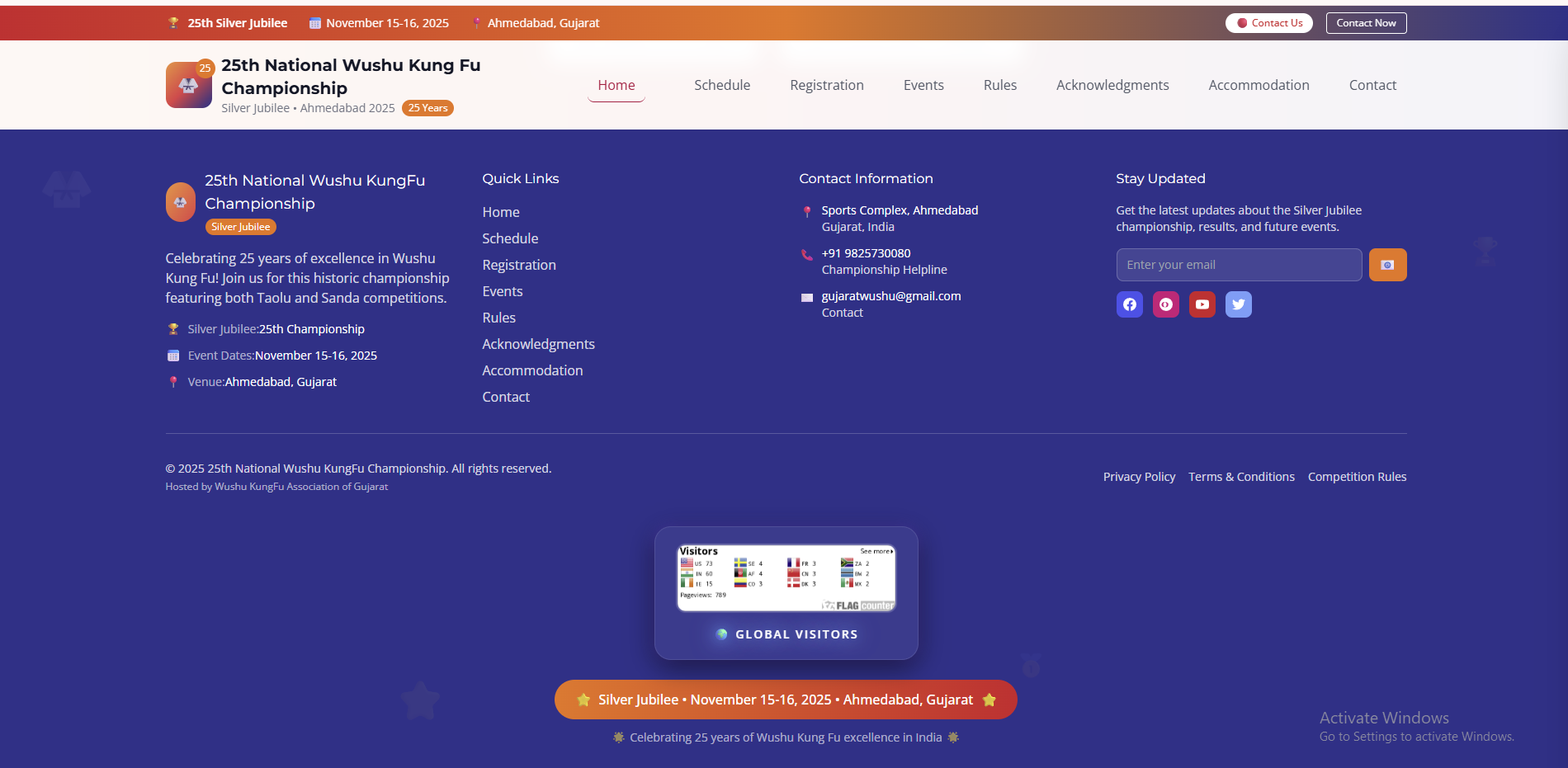Open Acknowledgments in the footer Quick Links
The width and height of the screenshot is (1568, 768).
click(538, 344)
